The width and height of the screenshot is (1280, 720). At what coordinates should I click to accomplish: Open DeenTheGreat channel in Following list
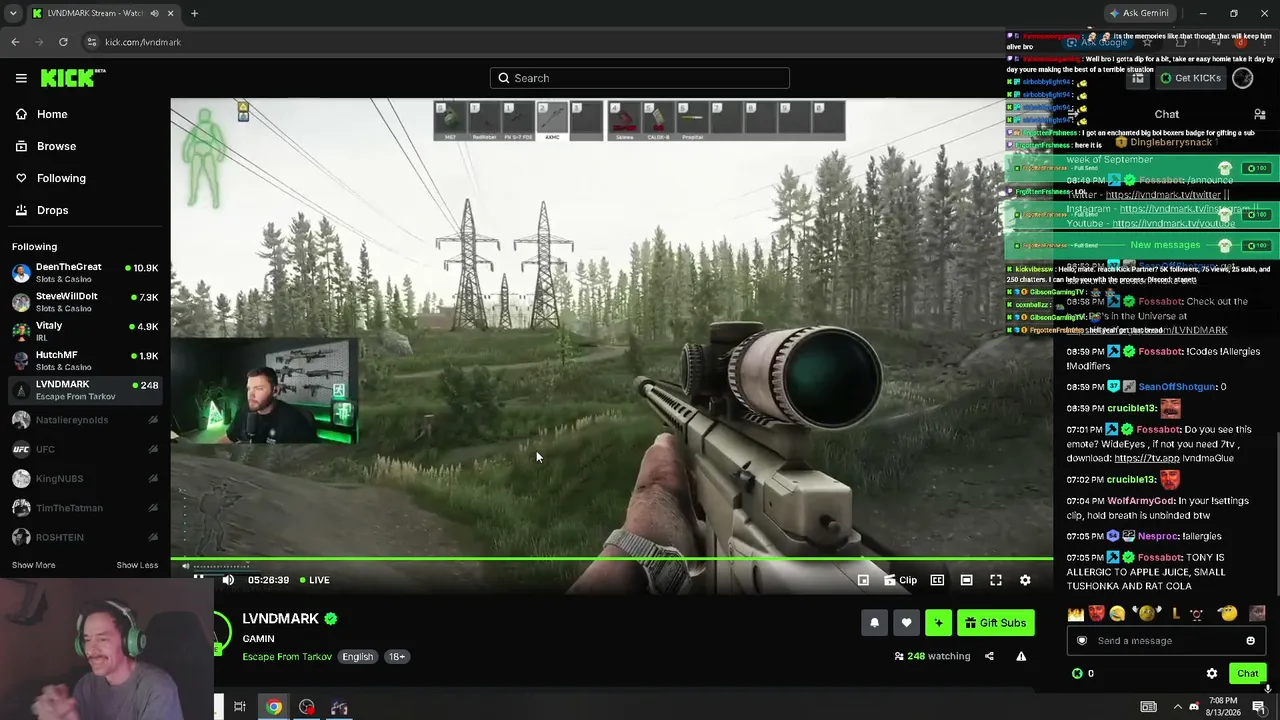(85, 273)
